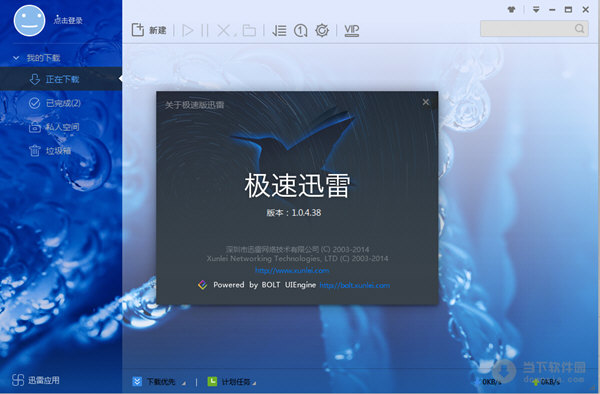Click the sort tasks icon
The height and width of the screenshot is (394, 600).
coord(279,30)
